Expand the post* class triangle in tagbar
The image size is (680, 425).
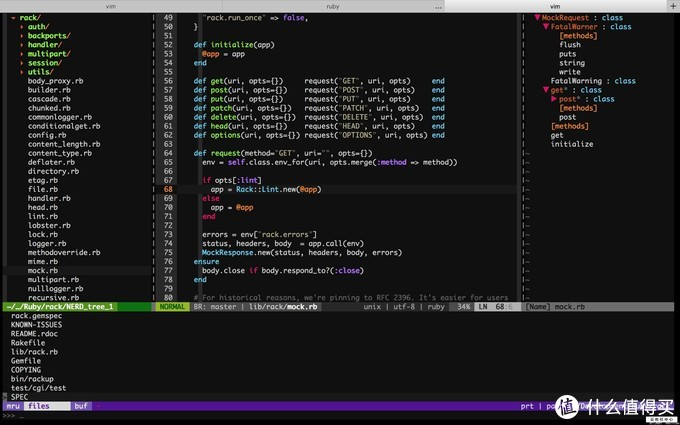tap(554, 99)
